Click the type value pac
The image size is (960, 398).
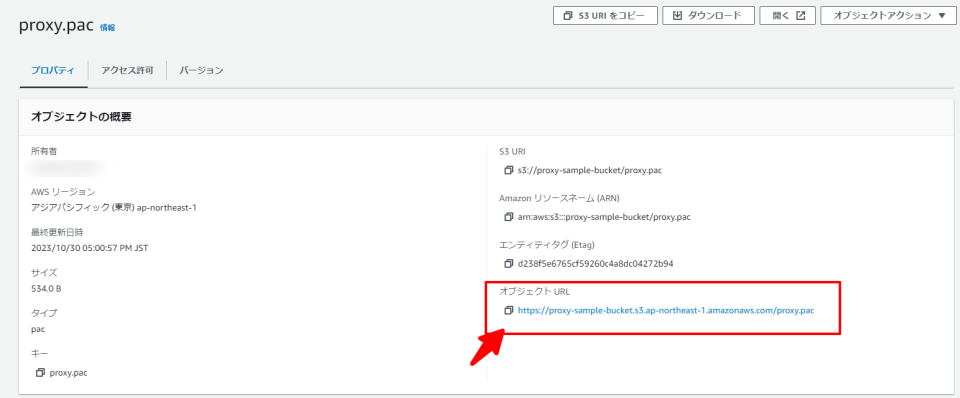[x=38, y=329]
